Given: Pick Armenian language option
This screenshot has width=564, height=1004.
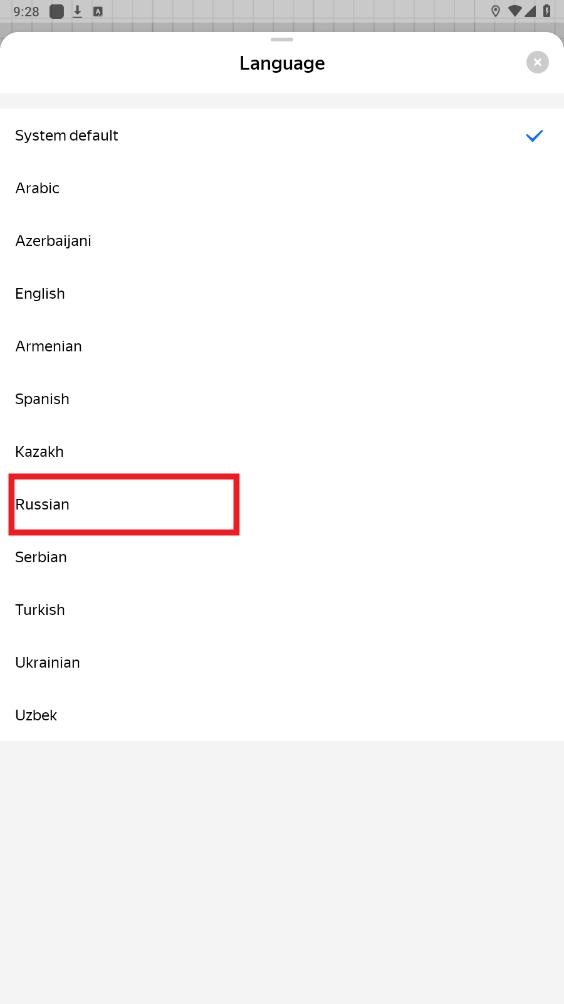Looking at the screenshot, I should (x=282, y=346).
